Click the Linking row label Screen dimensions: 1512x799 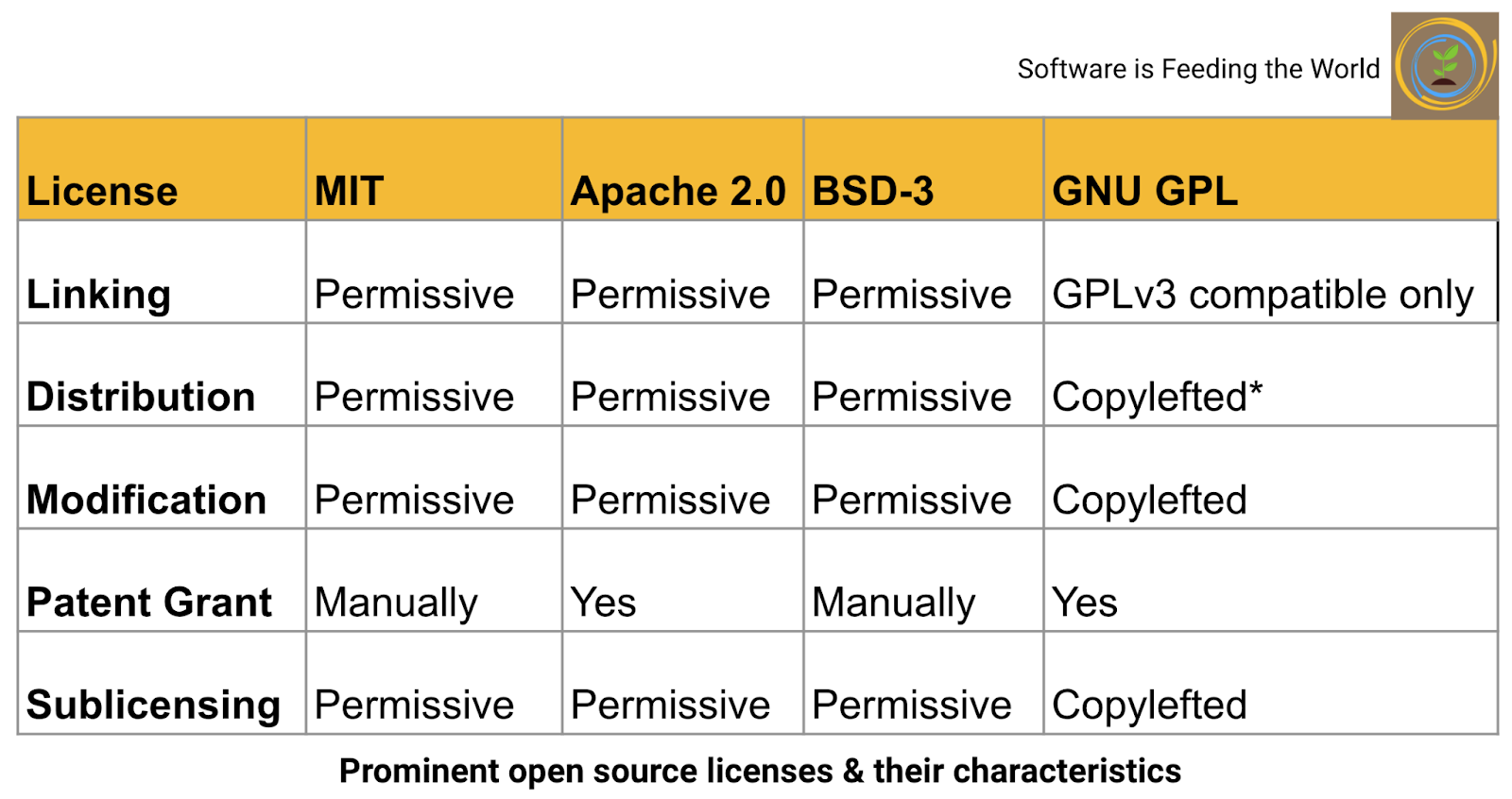click(x=99, y=294)
